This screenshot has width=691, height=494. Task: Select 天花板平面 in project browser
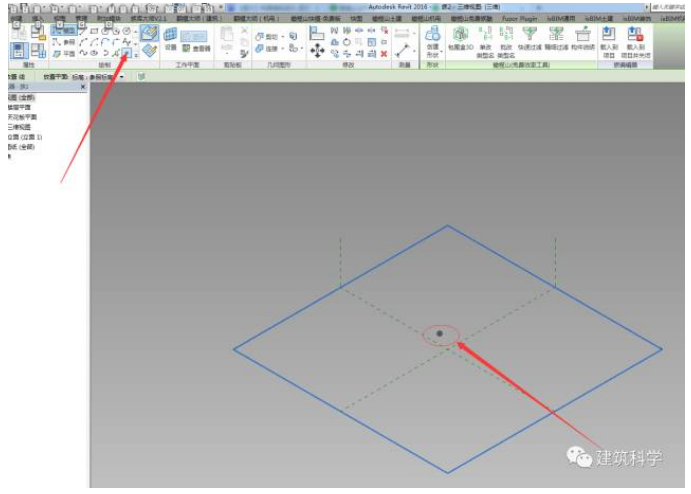tap(22, 117)
